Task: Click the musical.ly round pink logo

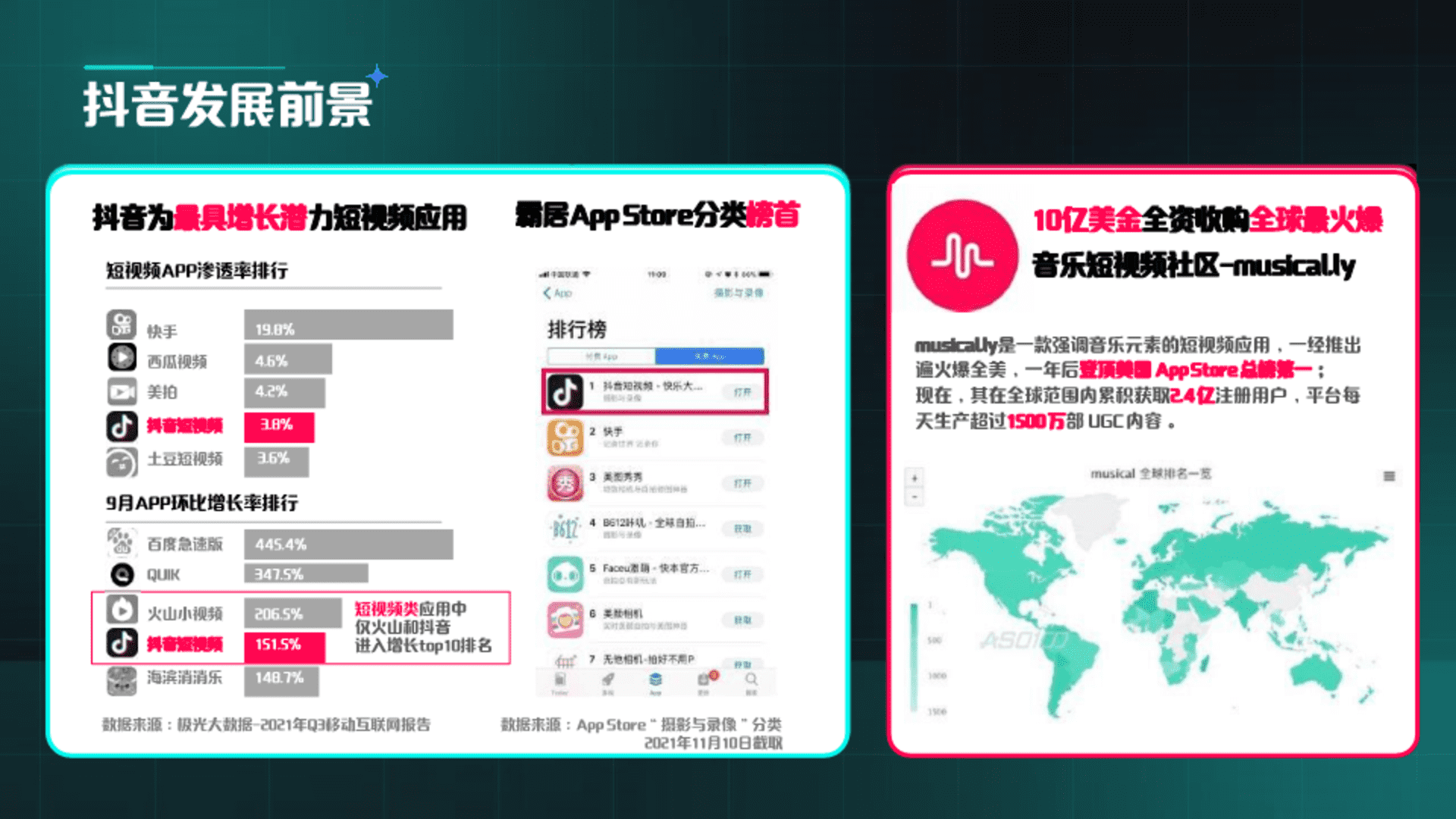Action: 962,256
